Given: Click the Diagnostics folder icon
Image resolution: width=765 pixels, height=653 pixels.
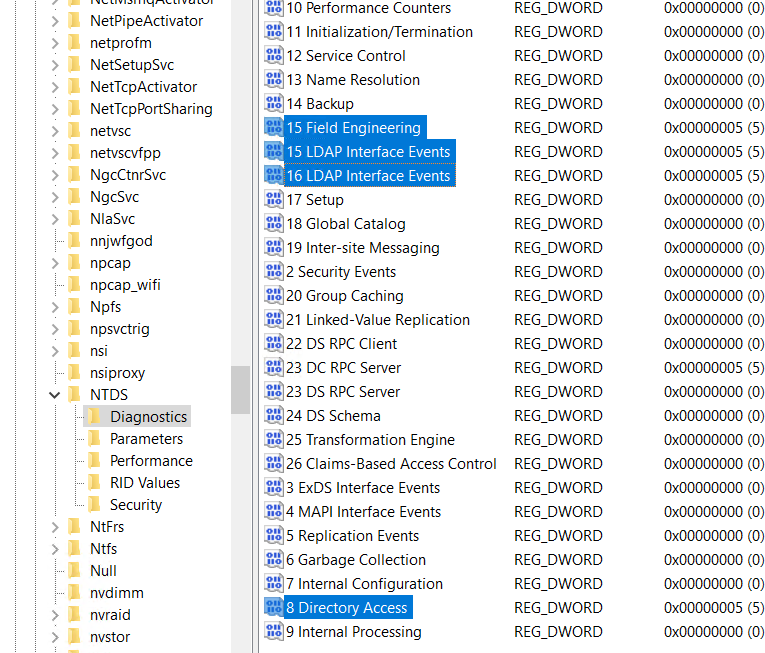Looking at the screenshot, I should pos(95,417).
